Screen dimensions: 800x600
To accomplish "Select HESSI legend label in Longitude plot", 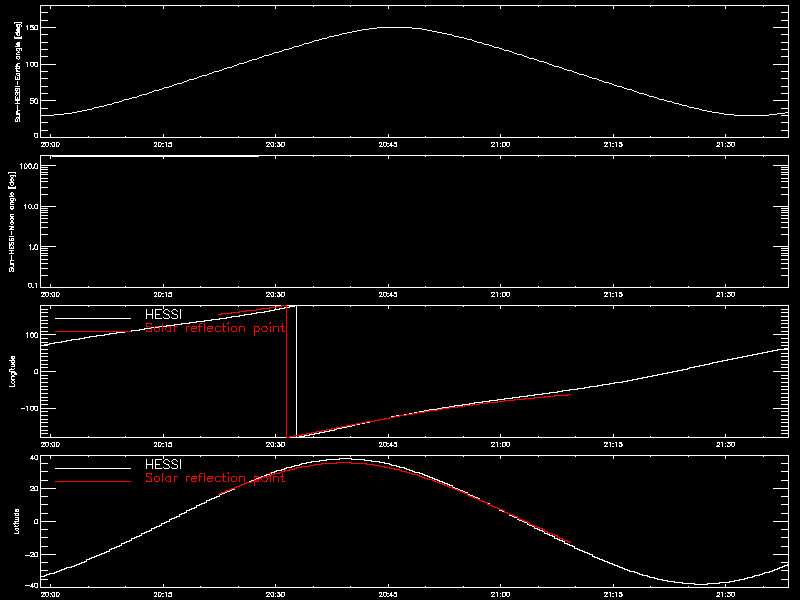I will click(x=163, y=314).
